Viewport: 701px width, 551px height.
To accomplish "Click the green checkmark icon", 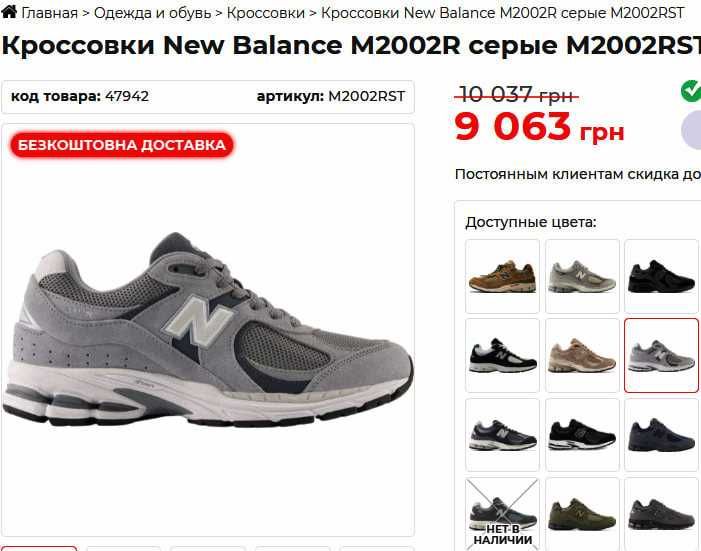I will [691, 91].
